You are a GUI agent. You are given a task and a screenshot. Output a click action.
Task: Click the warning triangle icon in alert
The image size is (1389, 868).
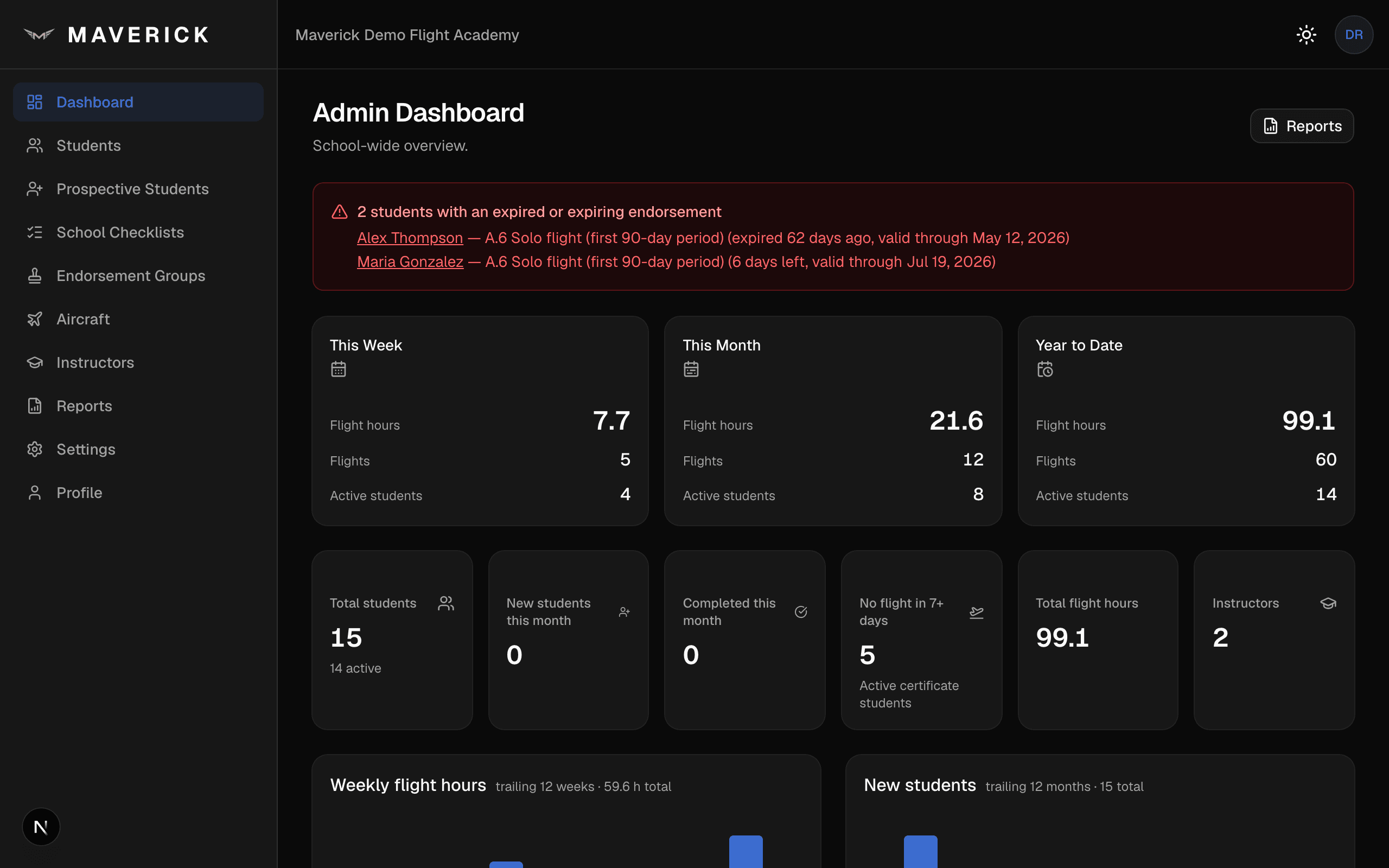tap(340, 212)
